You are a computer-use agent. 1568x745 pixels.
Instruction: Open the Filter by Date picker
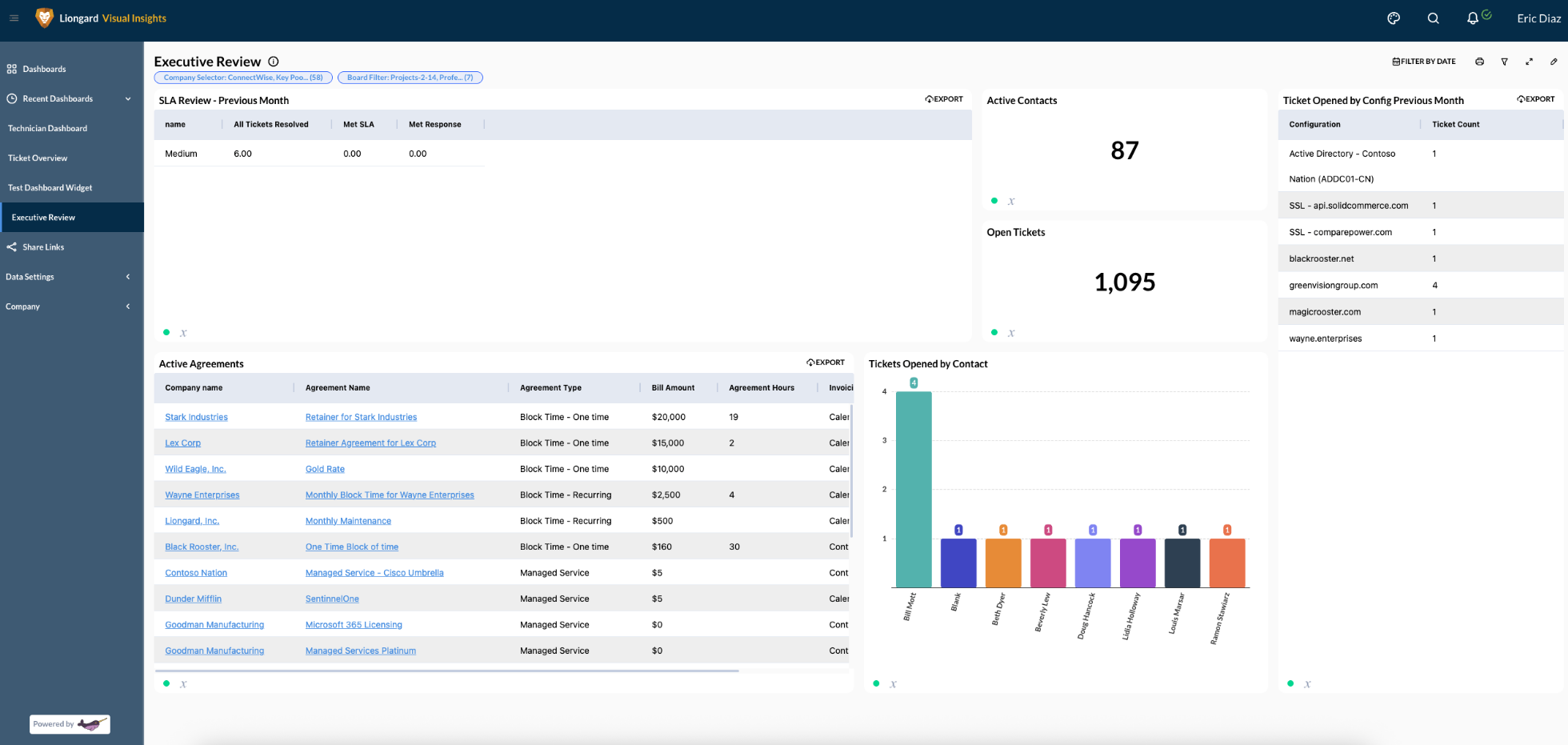pos(1423,61)
